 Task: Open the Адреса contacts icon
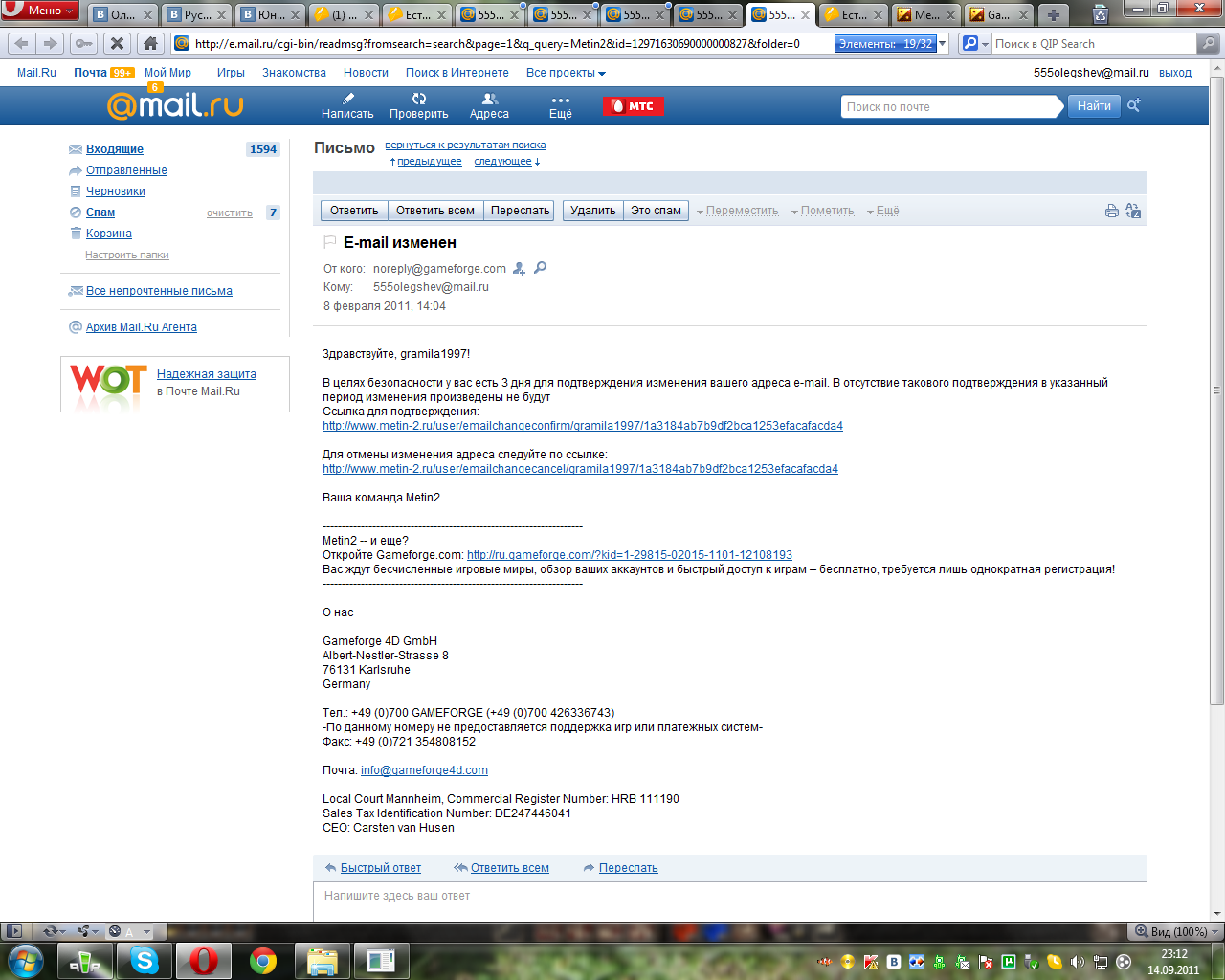pyautogui.click(x=489, y=99)
